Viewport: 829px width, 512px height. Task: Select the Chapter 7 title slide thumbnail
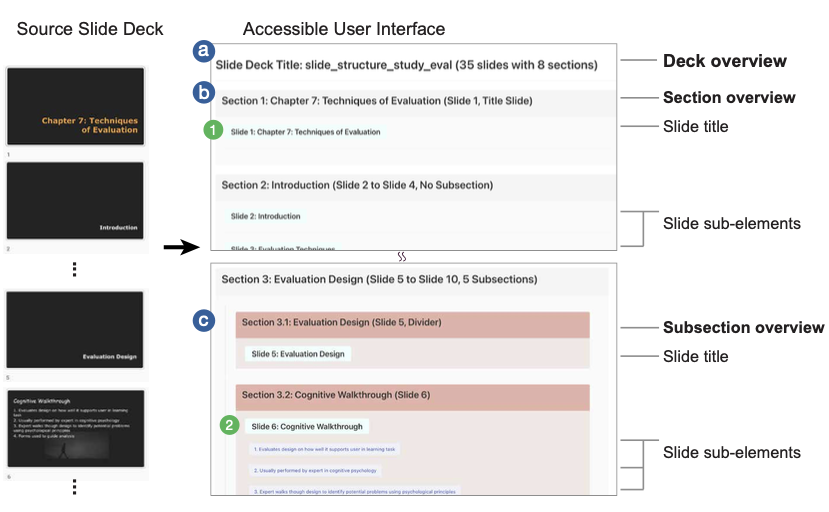76,107
